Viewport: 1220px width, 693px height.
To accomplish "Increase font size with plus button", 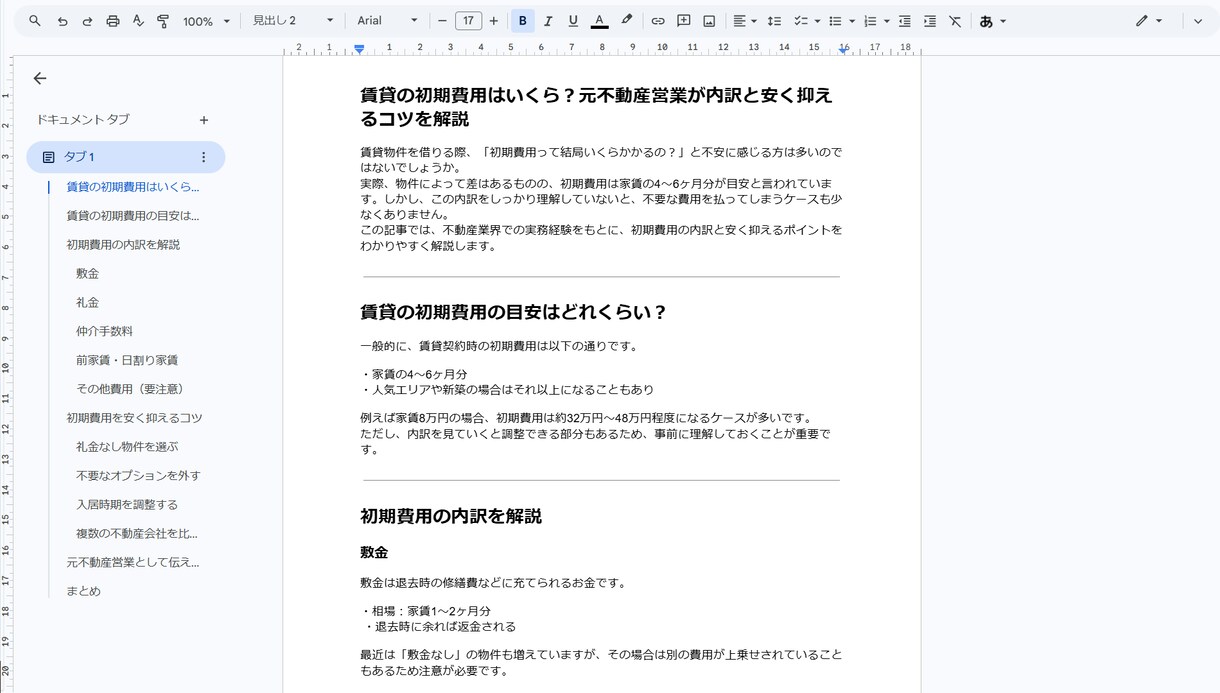I will [493, 21].
